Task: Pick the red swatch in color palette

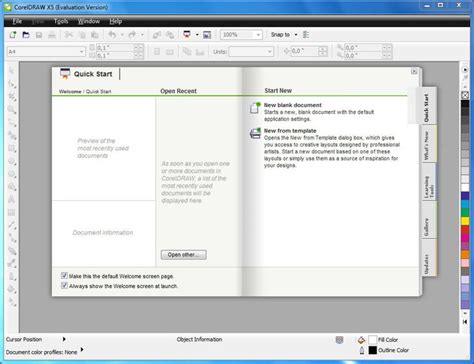Action: pyautogui.click(x=465, y=229)
